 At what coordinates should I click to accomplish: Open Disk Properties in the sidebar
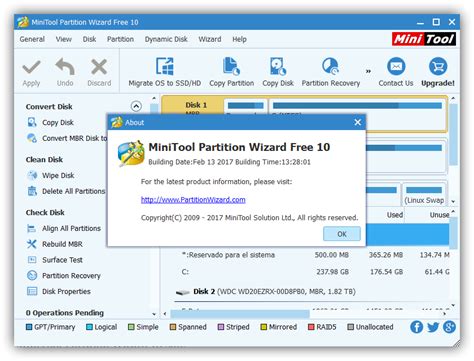click(59, 291)
